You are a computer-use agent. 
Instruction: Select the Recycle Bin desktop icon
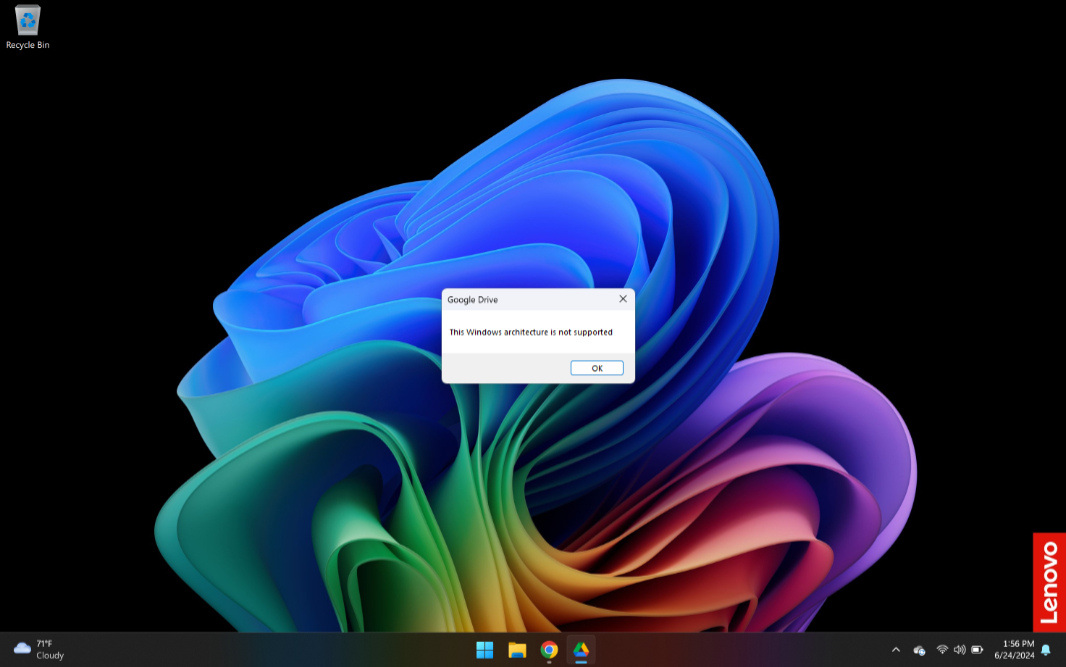pyautogui.click(x=28, y=20)
